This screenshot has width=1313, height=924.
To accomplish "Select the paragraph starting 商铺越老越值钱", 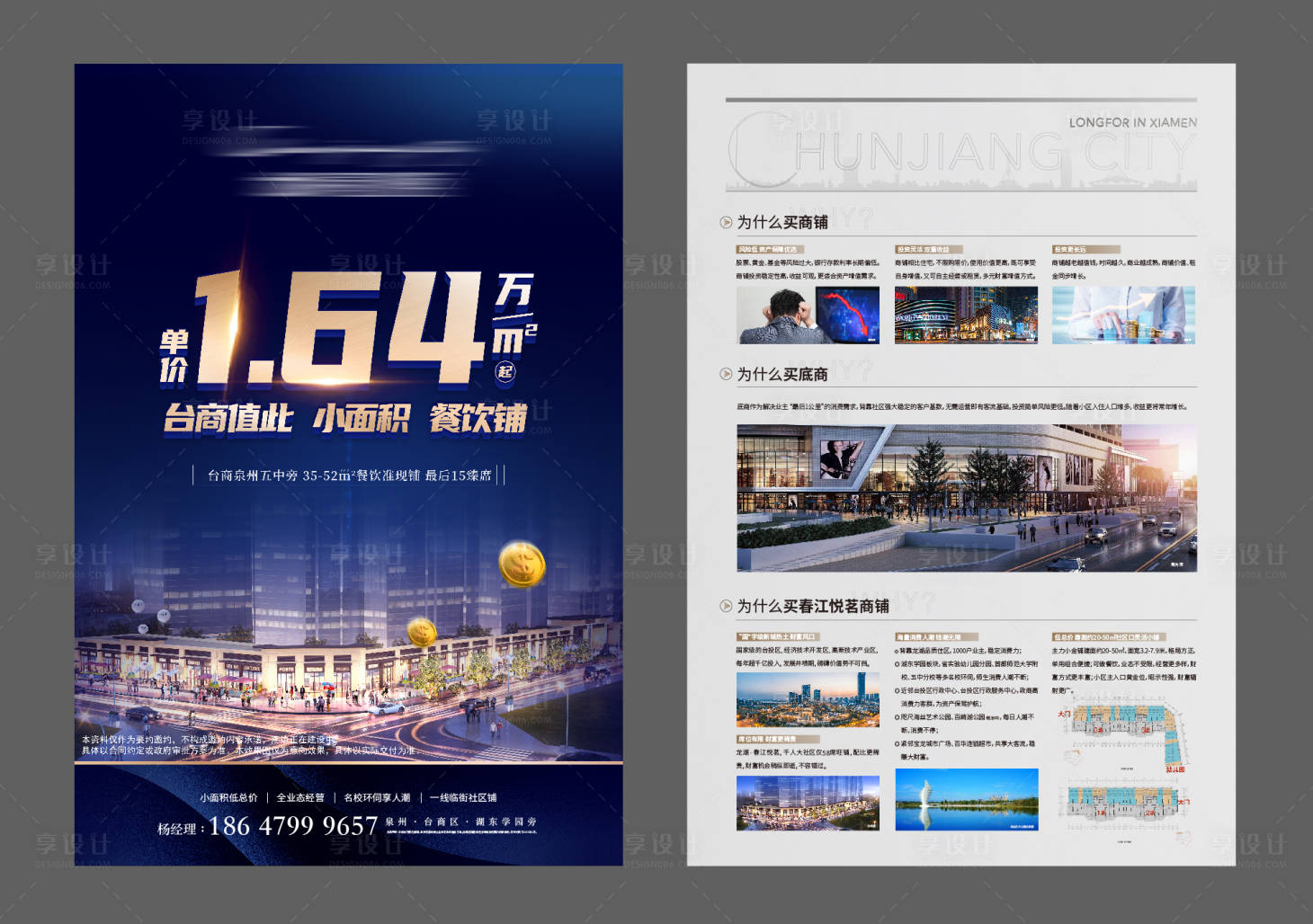I will pos(1124,270).
